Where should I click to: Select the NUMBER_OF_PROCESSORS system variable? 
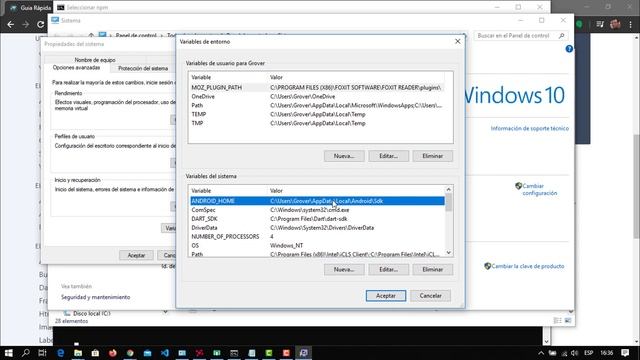(x=317, y=237)
